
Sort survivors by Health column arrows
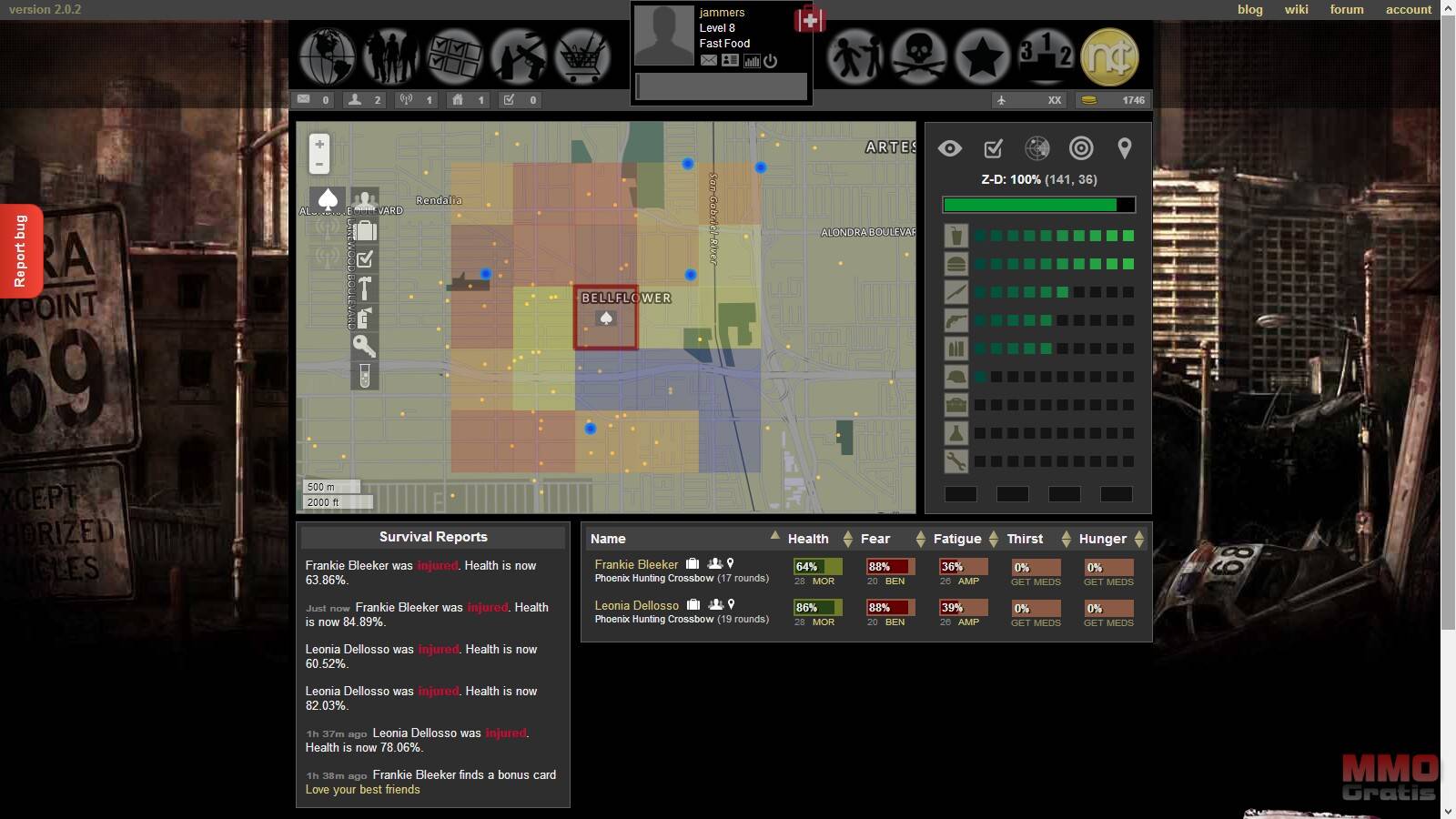tap(847, 539)
